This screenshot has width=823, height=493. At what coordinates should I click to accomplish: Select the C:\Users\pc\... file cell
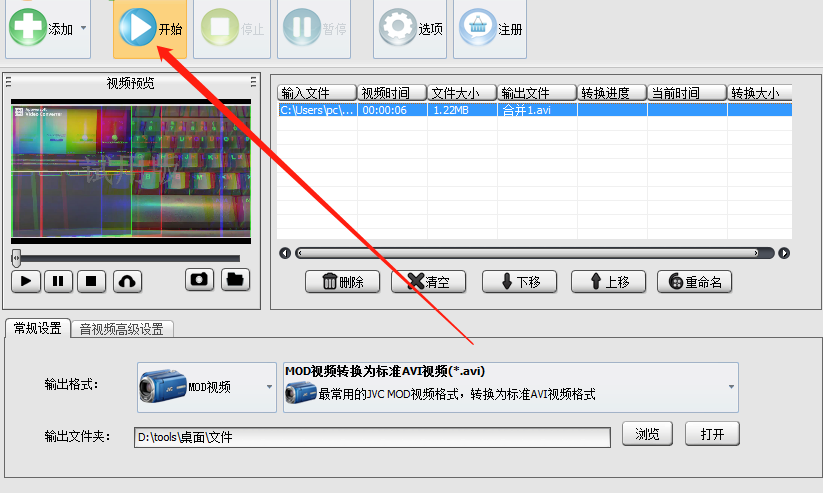317,110
